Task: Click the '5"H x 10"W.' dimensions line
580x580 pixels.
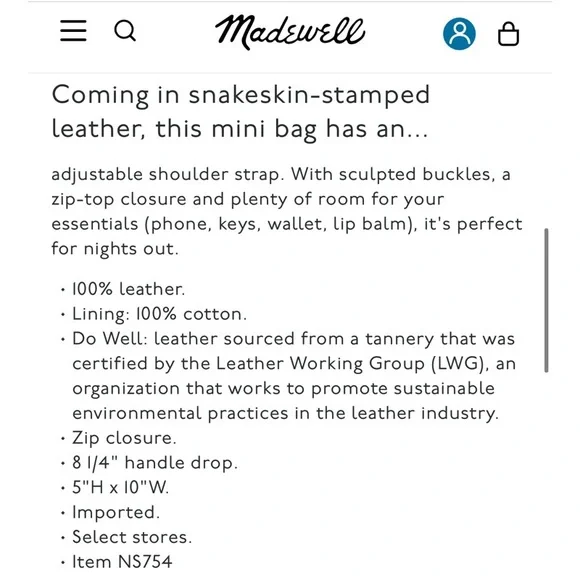Action: (120, 487)
